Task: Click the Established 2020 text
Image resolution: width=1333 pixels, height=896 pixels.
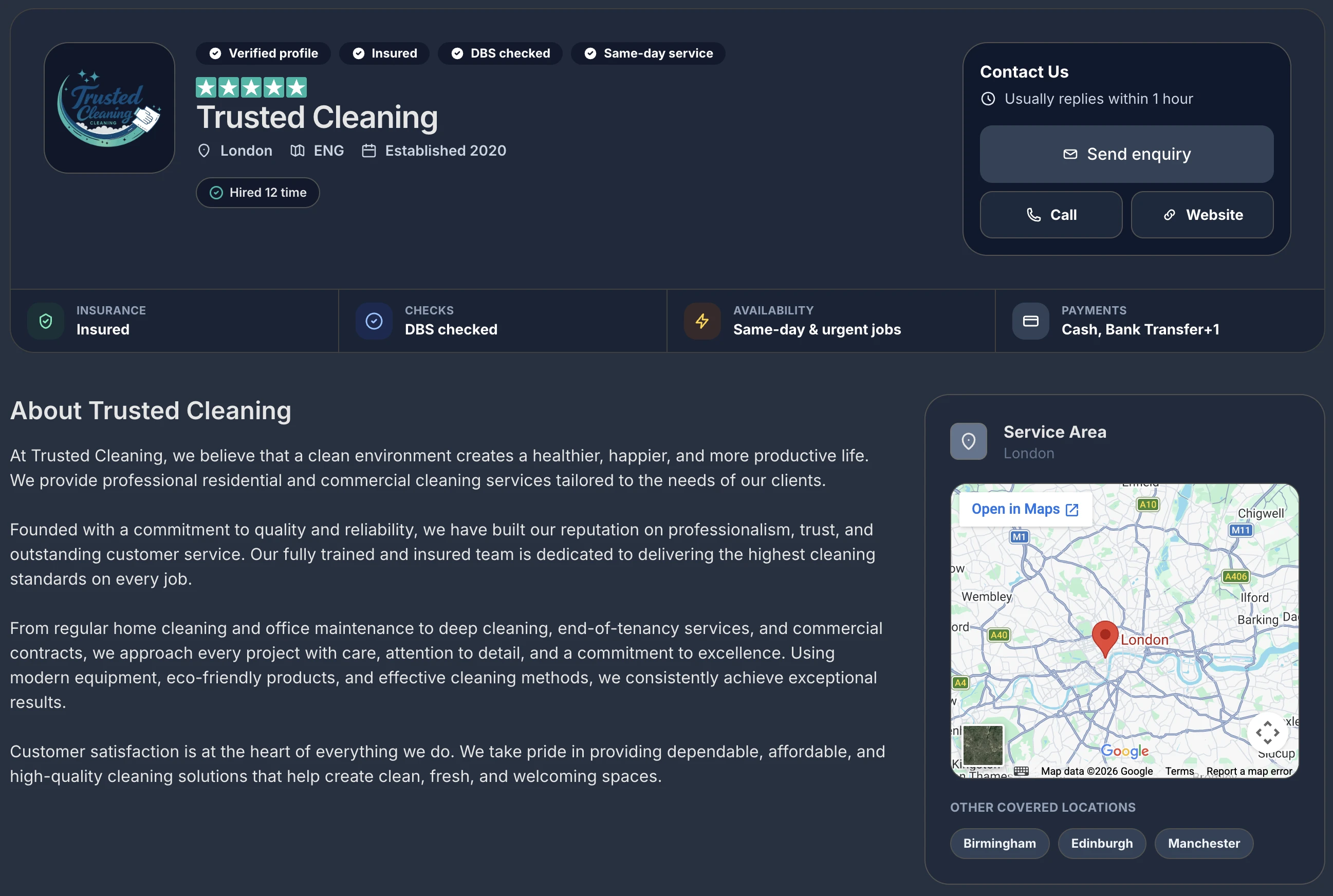Action: 446,151
